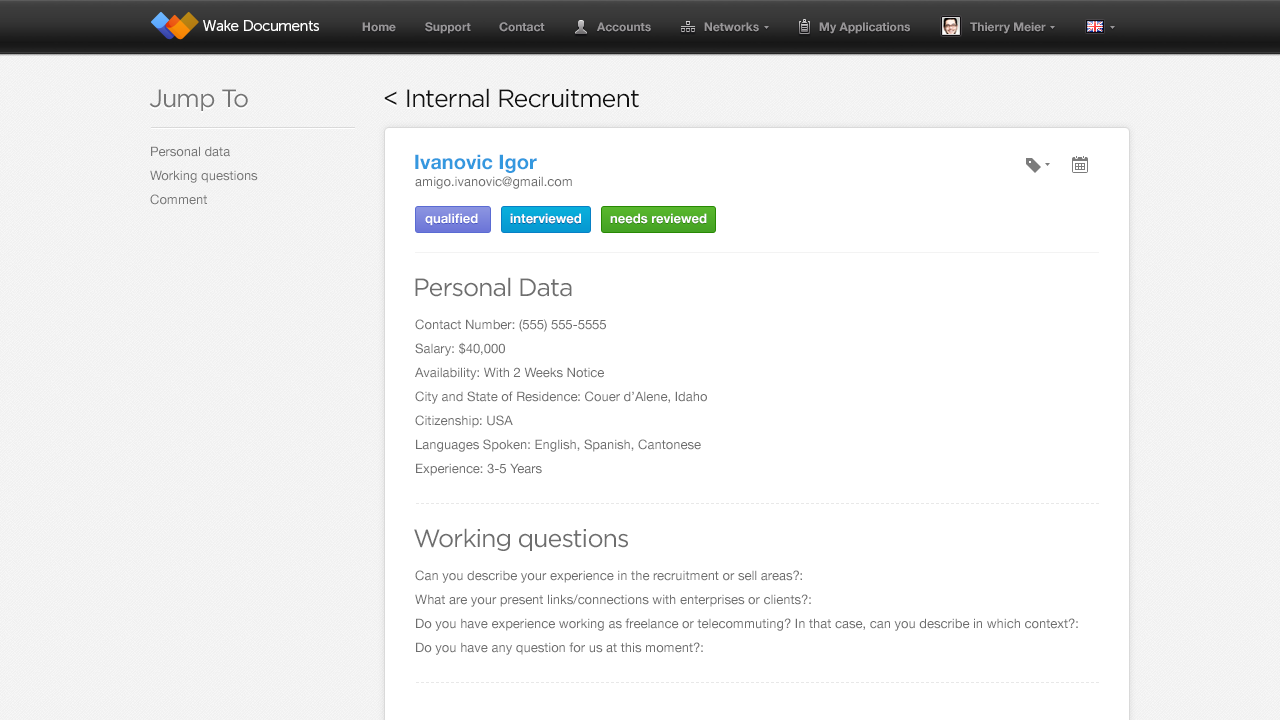Click the Accounts person icon

click(581, 27)
